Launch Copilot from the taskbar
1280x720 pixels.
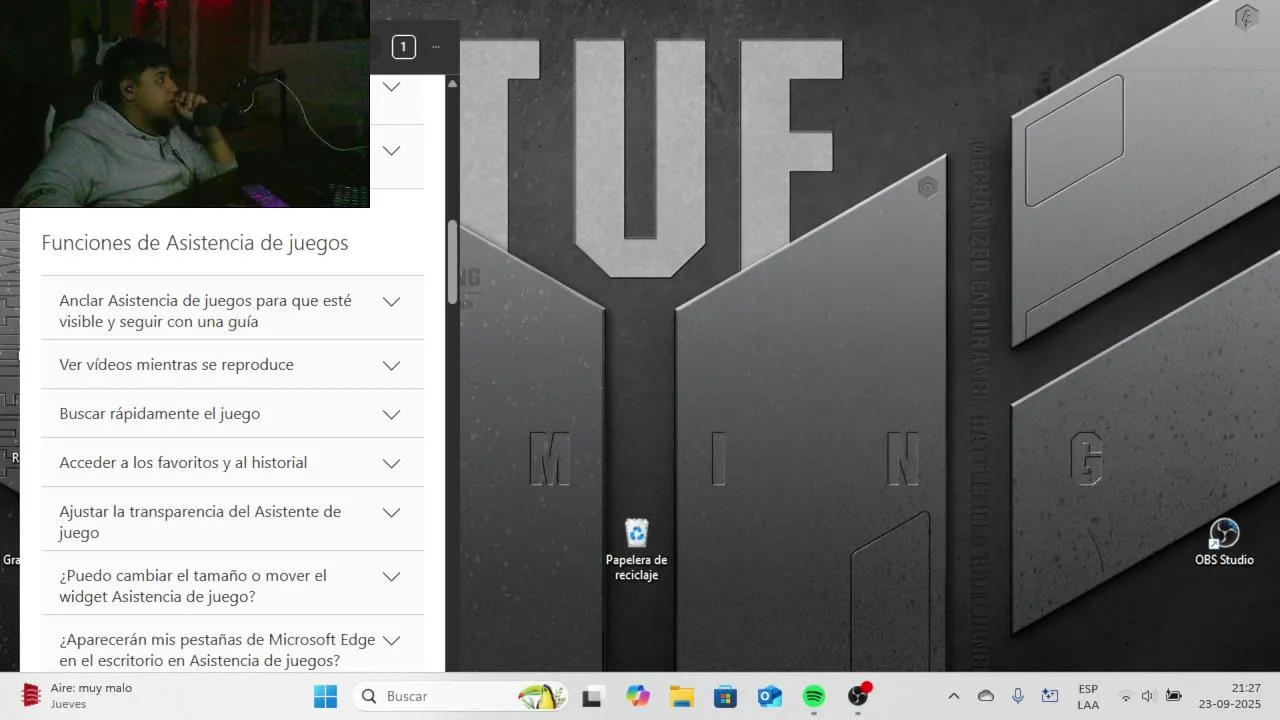pyautogui.click(x=637, y=696)
